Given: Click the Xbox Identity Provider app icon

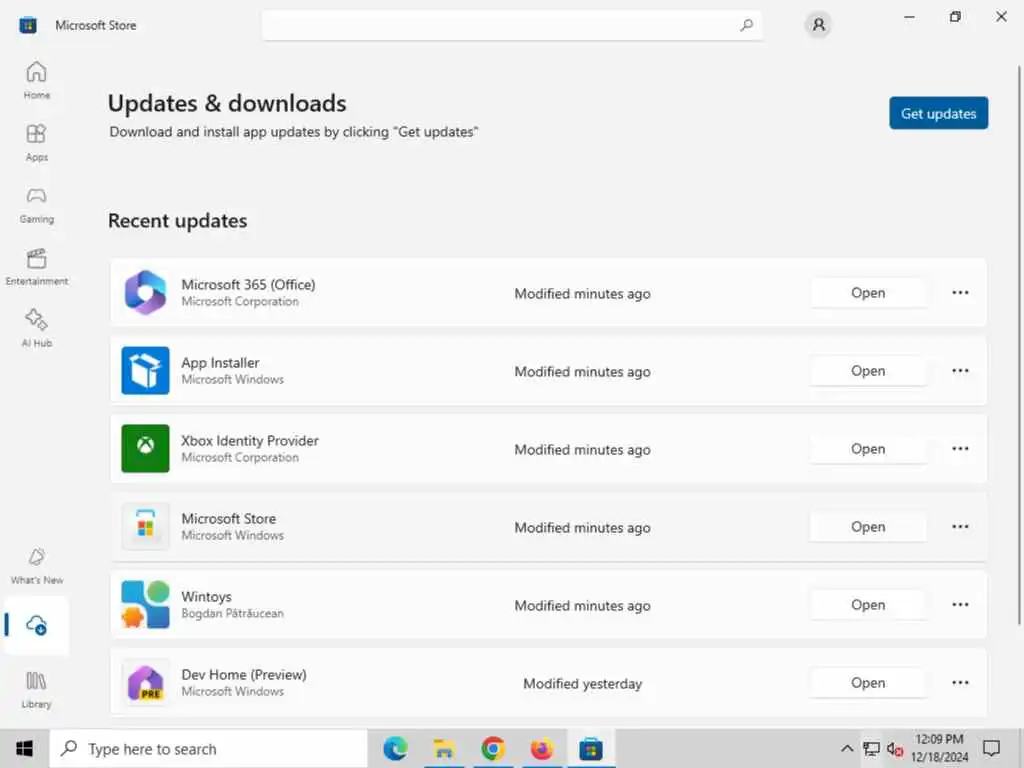Looking at the screenshot, I should (145, 449).
